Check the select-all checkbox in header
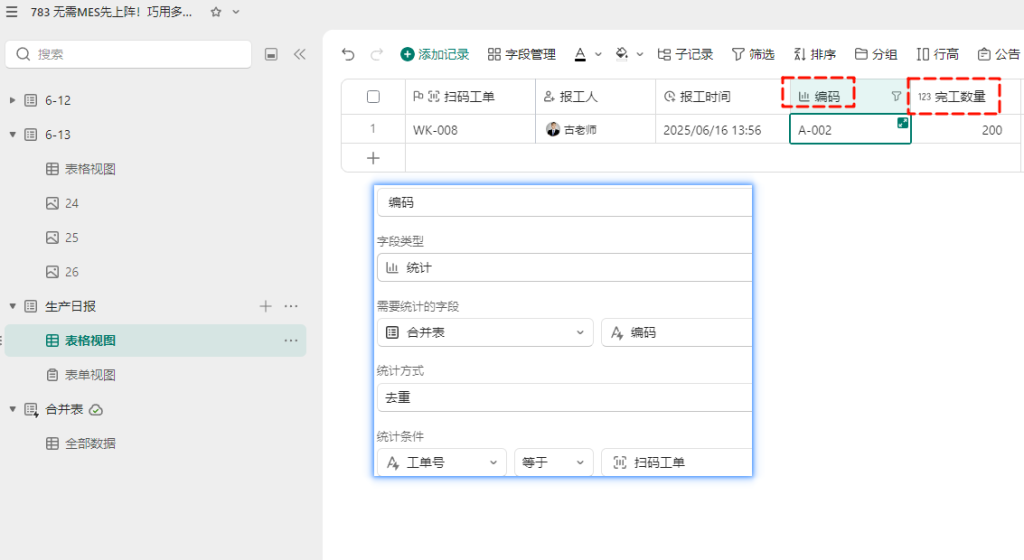1024x560 pixels. (x=373, y=97)
